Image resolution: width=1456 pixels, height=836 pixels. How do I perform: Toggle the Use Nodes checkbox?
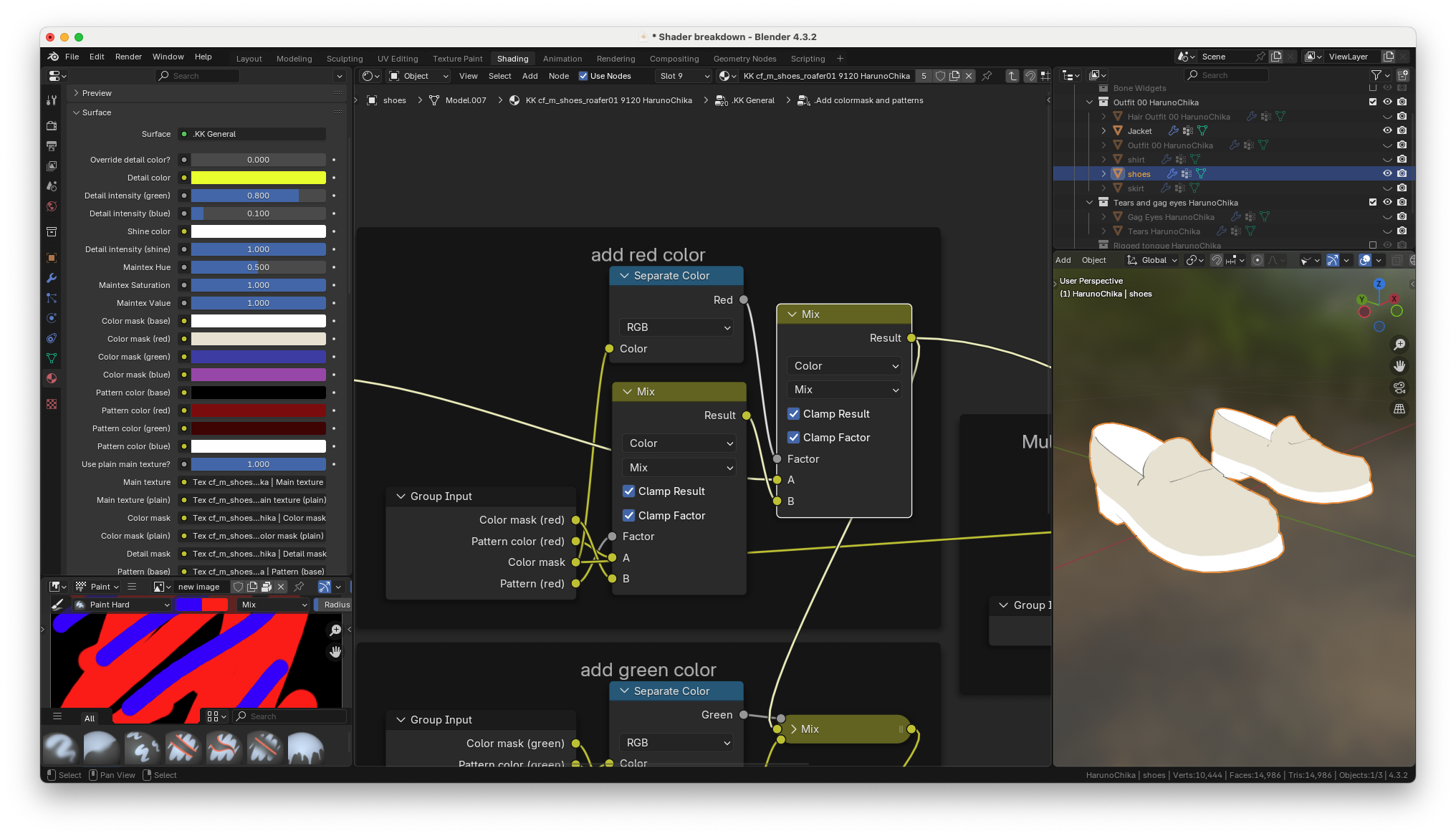[583, 76]
